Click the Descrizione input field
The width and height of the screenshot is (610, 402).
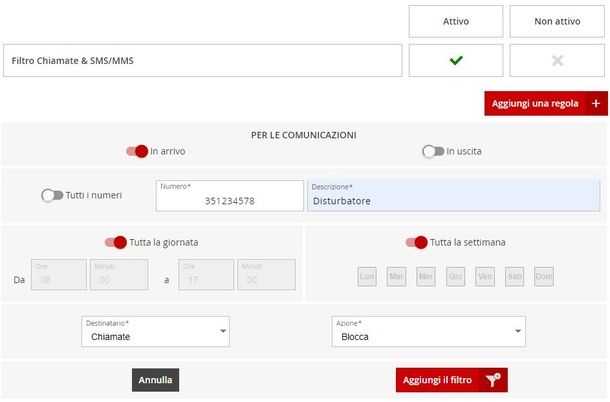click(x=454, y=195)
